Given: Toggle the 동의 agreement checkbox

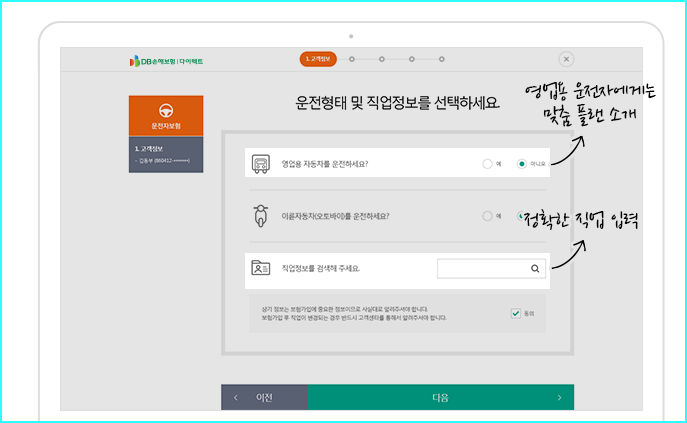Looking at the screenshot, I should pyautogui.click(x=516, y=313).
